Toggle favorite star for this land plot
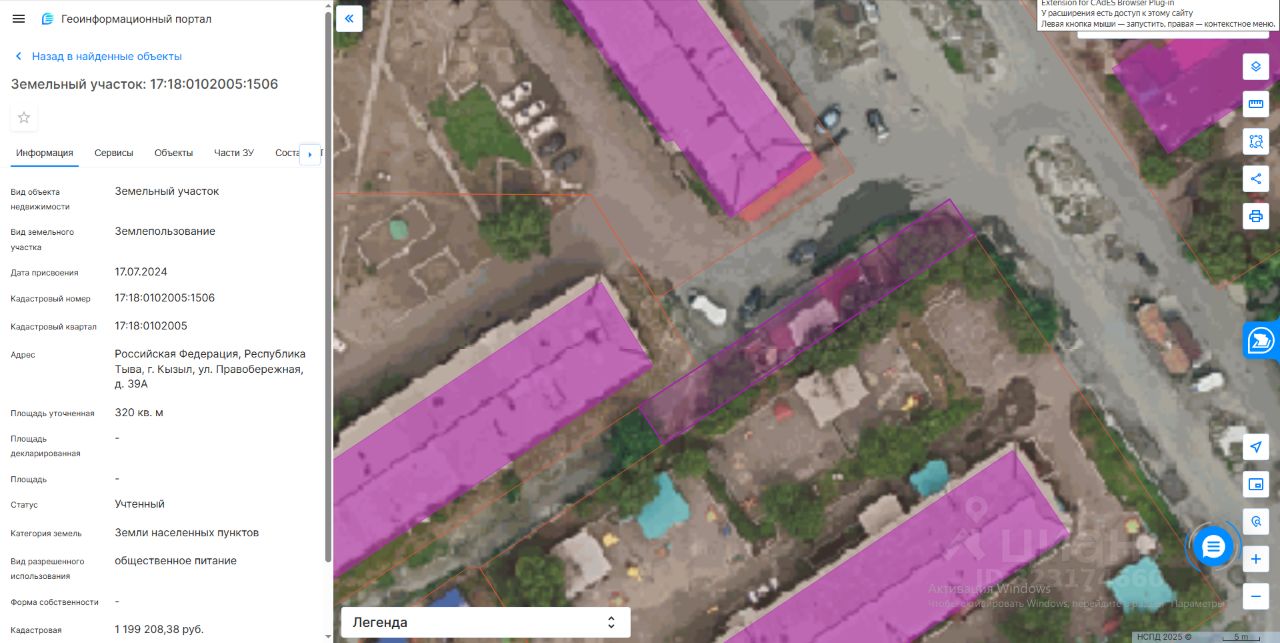Screen dimensions: 1280x643 [24, 118]
